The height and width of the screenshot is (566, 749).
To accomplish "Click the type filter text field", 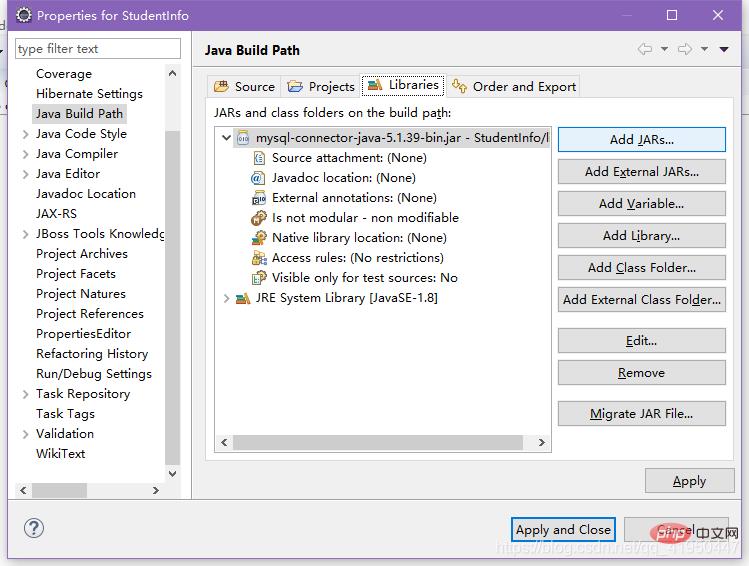I will click(x=97, y=49).
